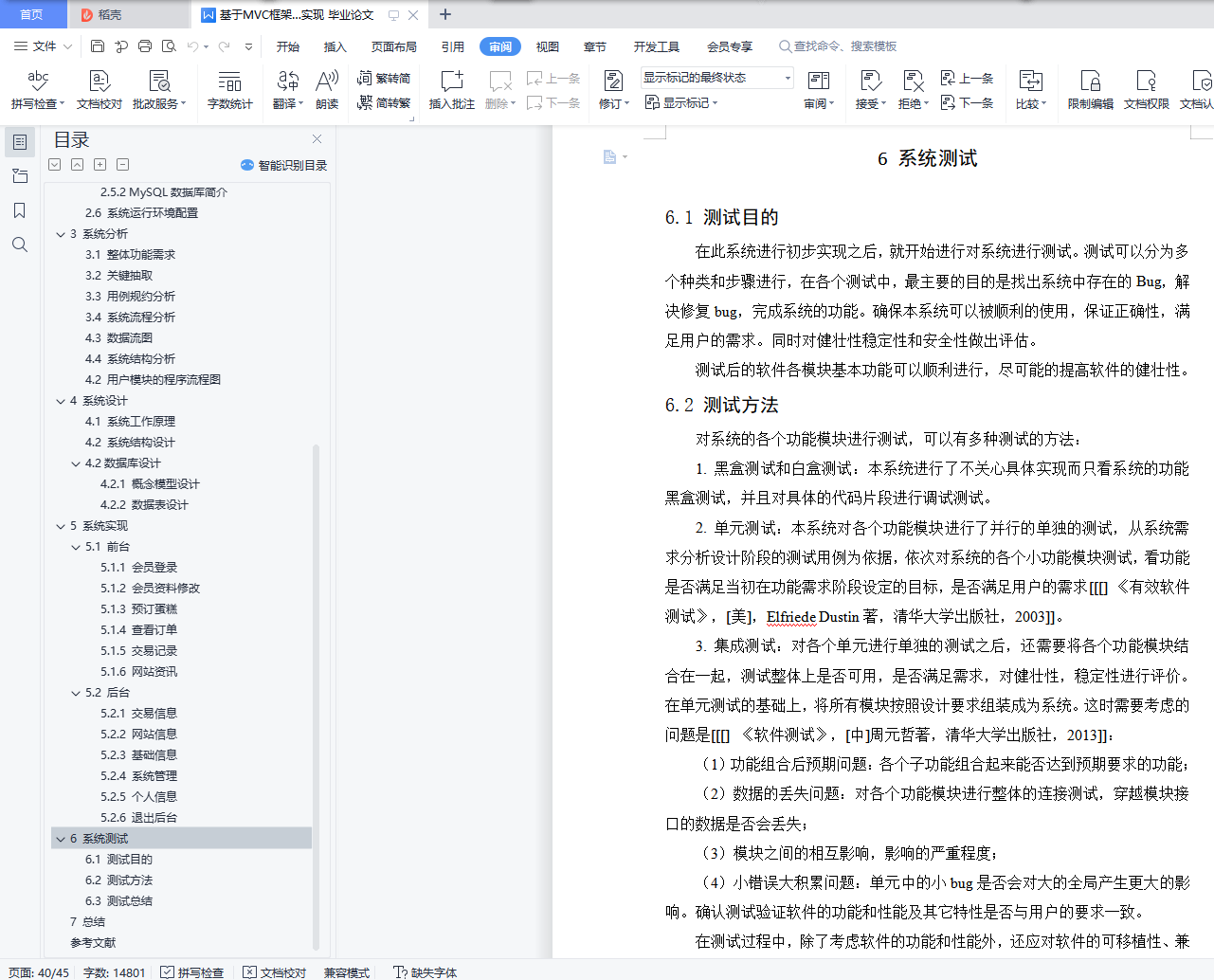Click the page icon beside document heading
1214x980 pixels.
point(610,156)
